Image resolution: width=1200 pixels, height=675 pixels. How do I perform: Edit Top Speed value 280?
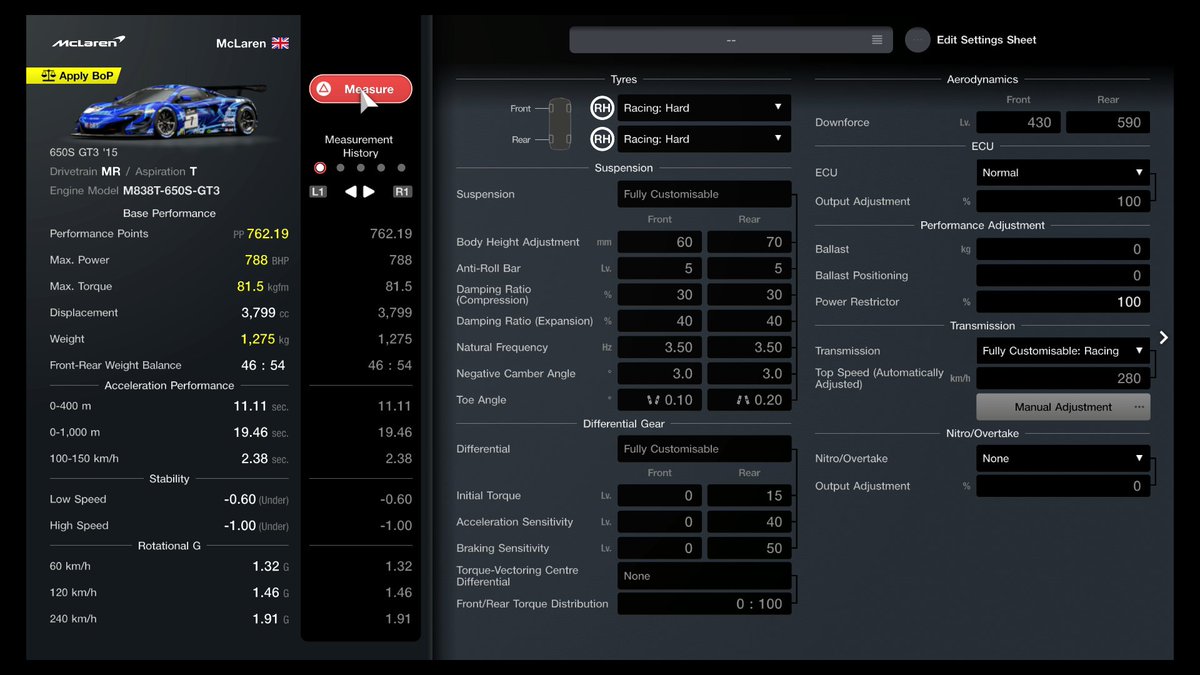tap(1063, 378)
